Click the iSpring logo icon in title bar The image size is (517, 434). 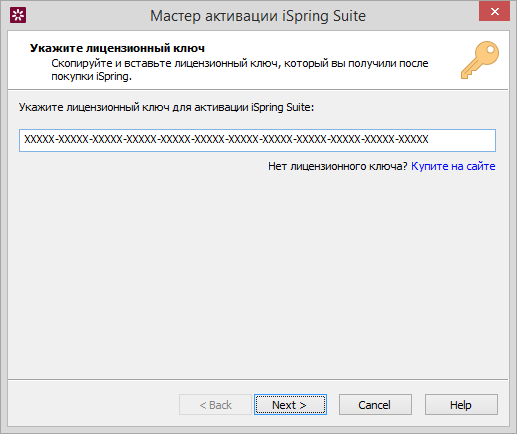tap(18, 15)
